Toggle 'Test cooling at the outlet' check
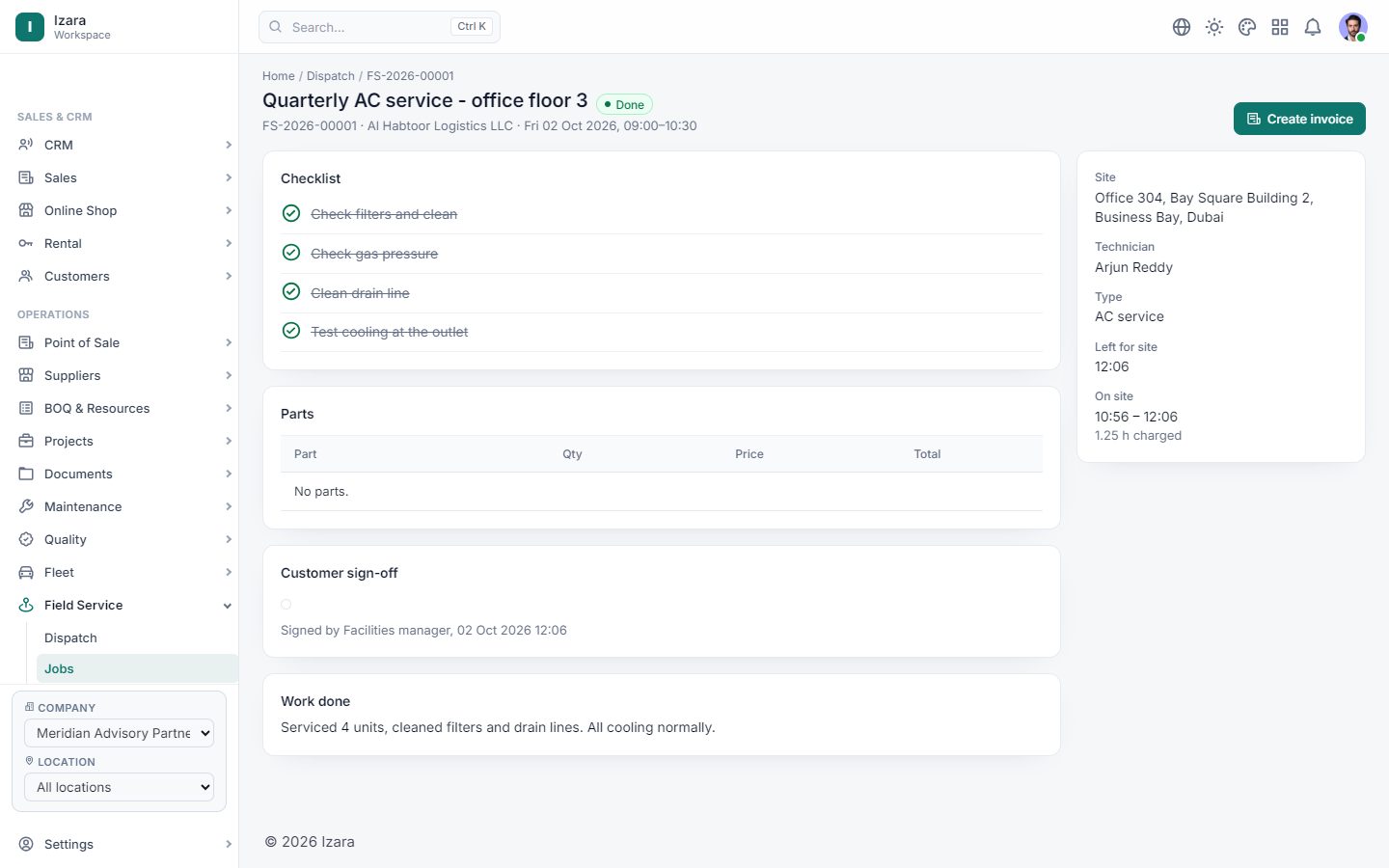Image resolution: width=1389 pixels, height=868 pixels. pos(291,331)
